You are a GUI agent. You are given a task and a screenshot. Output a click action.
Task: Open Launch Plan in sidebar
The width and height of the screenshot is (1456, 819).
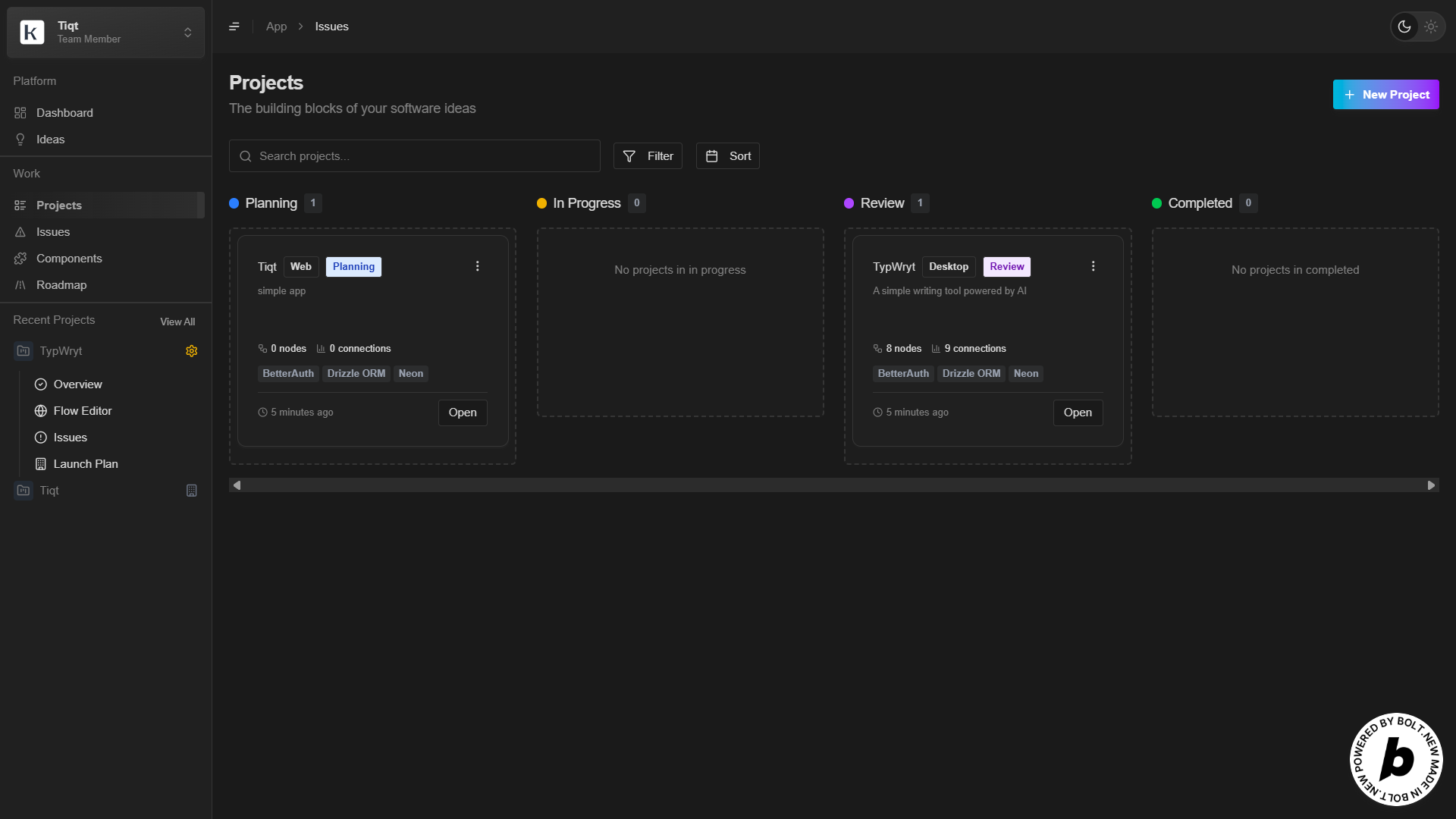click(86, 464)
